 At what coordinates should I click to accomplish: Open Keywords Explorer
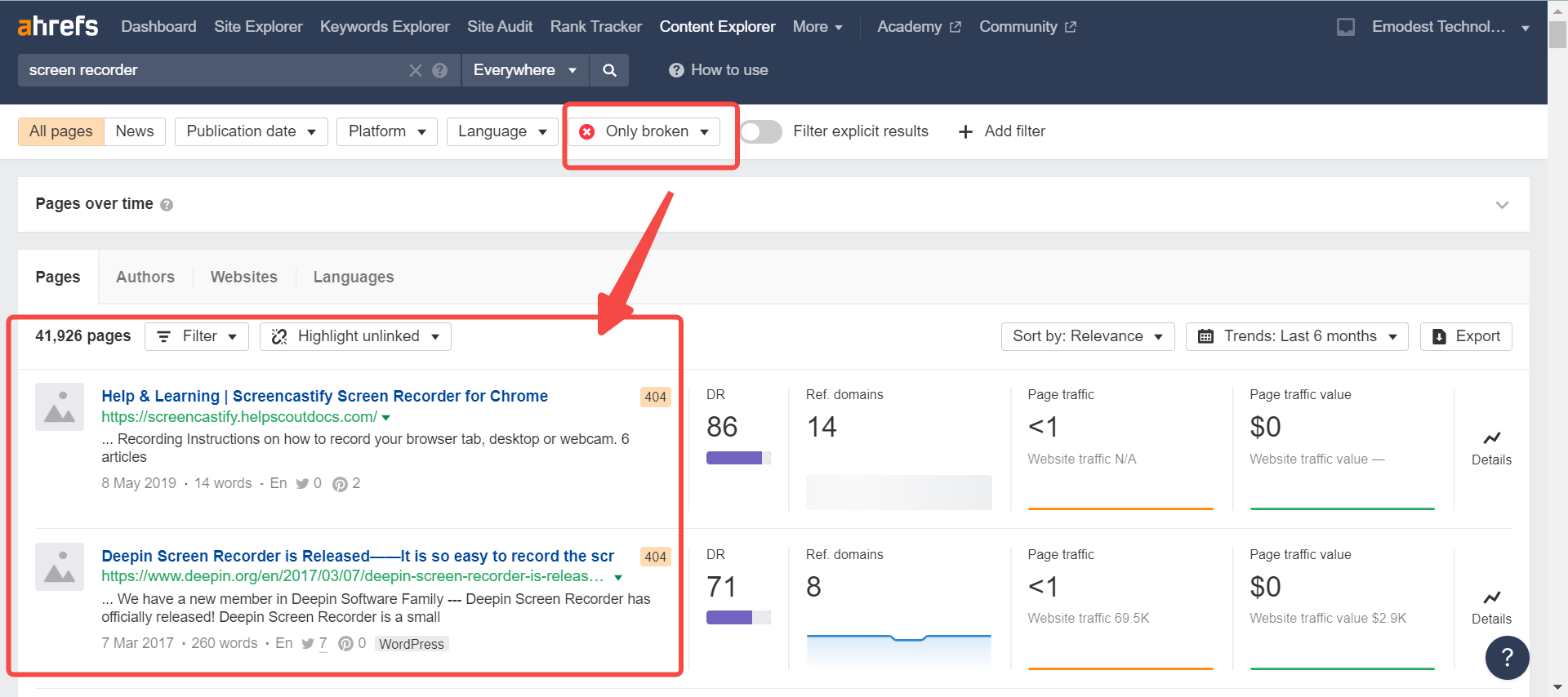tap(385, 27)
